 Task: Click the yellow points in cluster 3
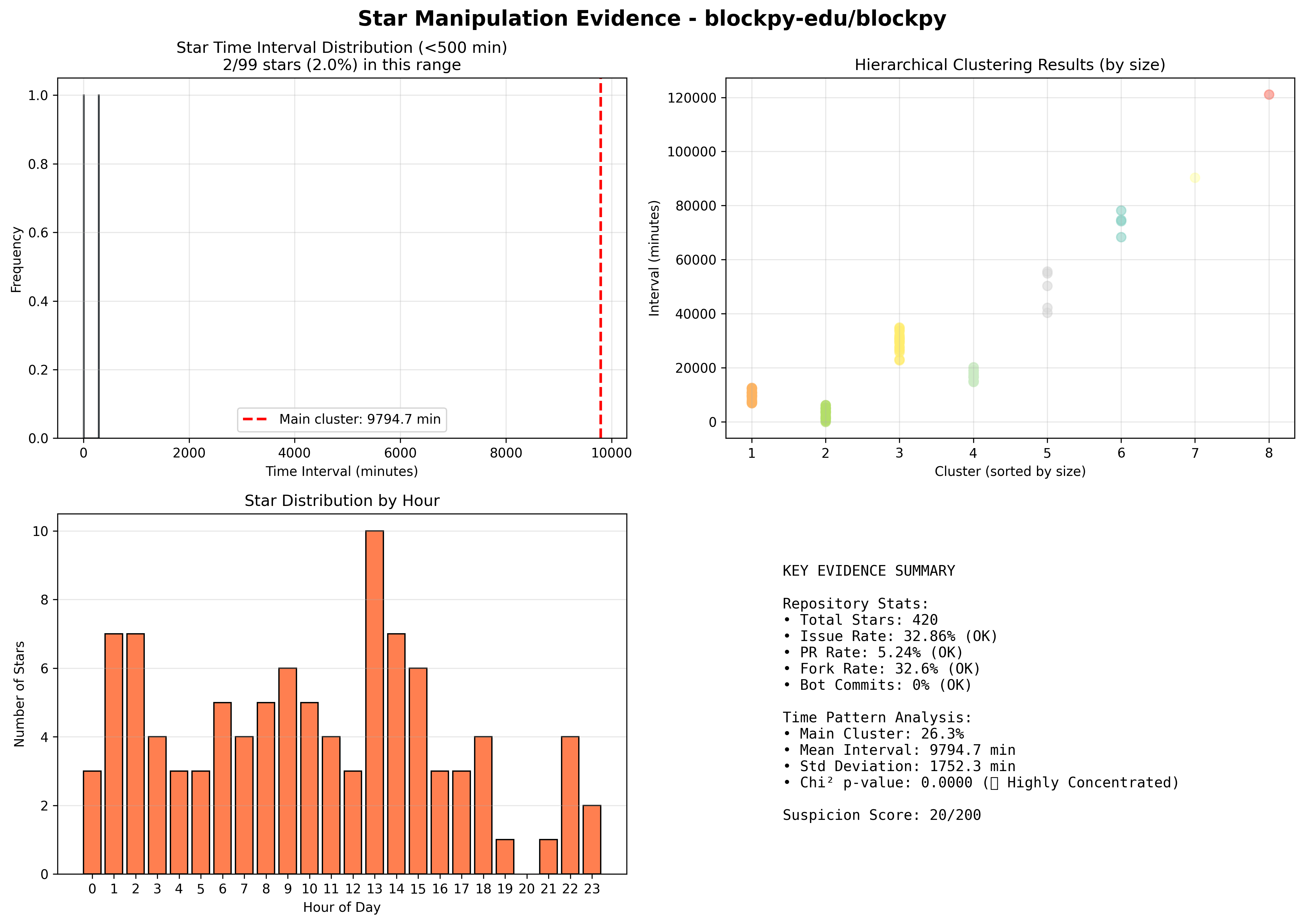(899, 344)
